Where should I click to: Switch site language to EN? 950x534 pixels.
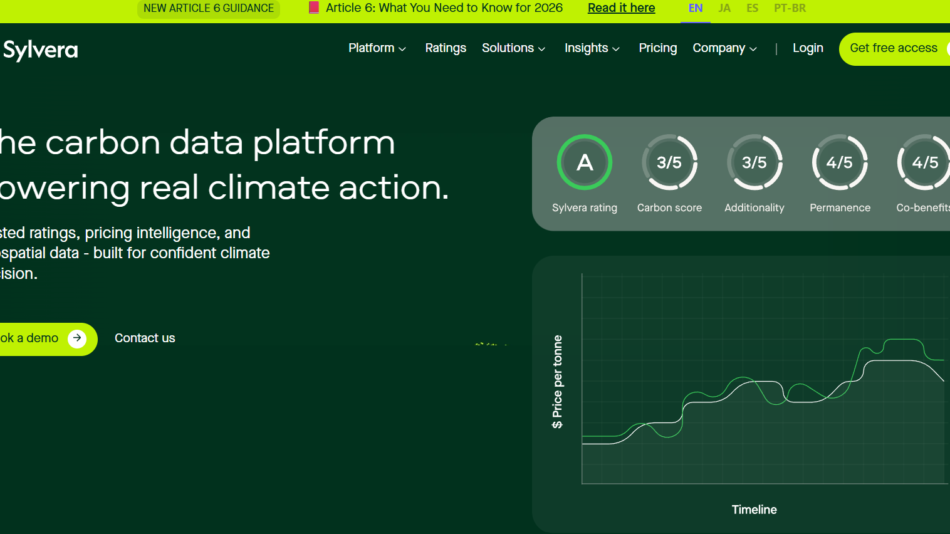pos(695,8)
